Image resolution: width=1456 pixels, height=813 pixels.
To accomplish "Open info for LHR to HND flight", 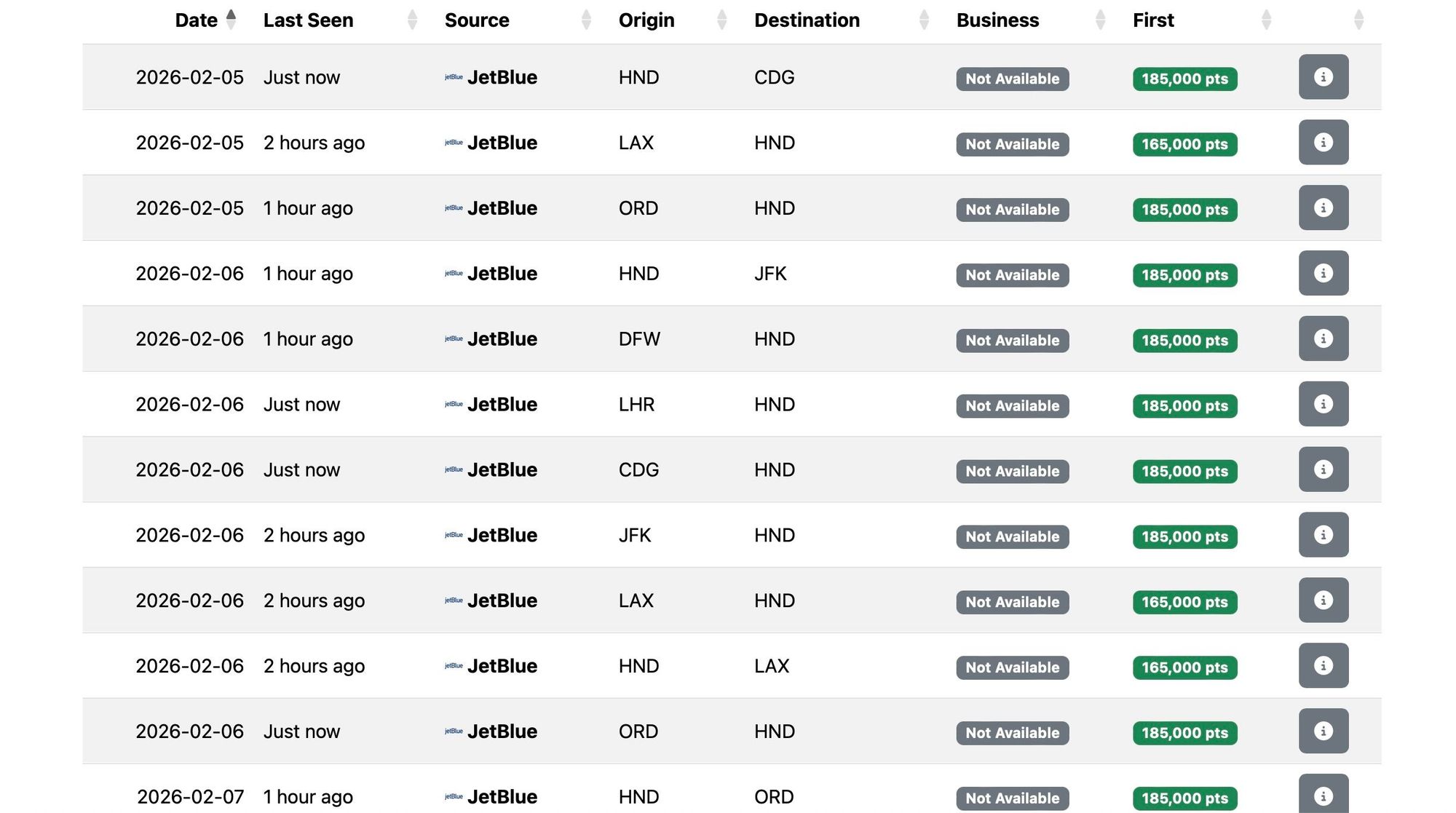I will coord(1323,405).
